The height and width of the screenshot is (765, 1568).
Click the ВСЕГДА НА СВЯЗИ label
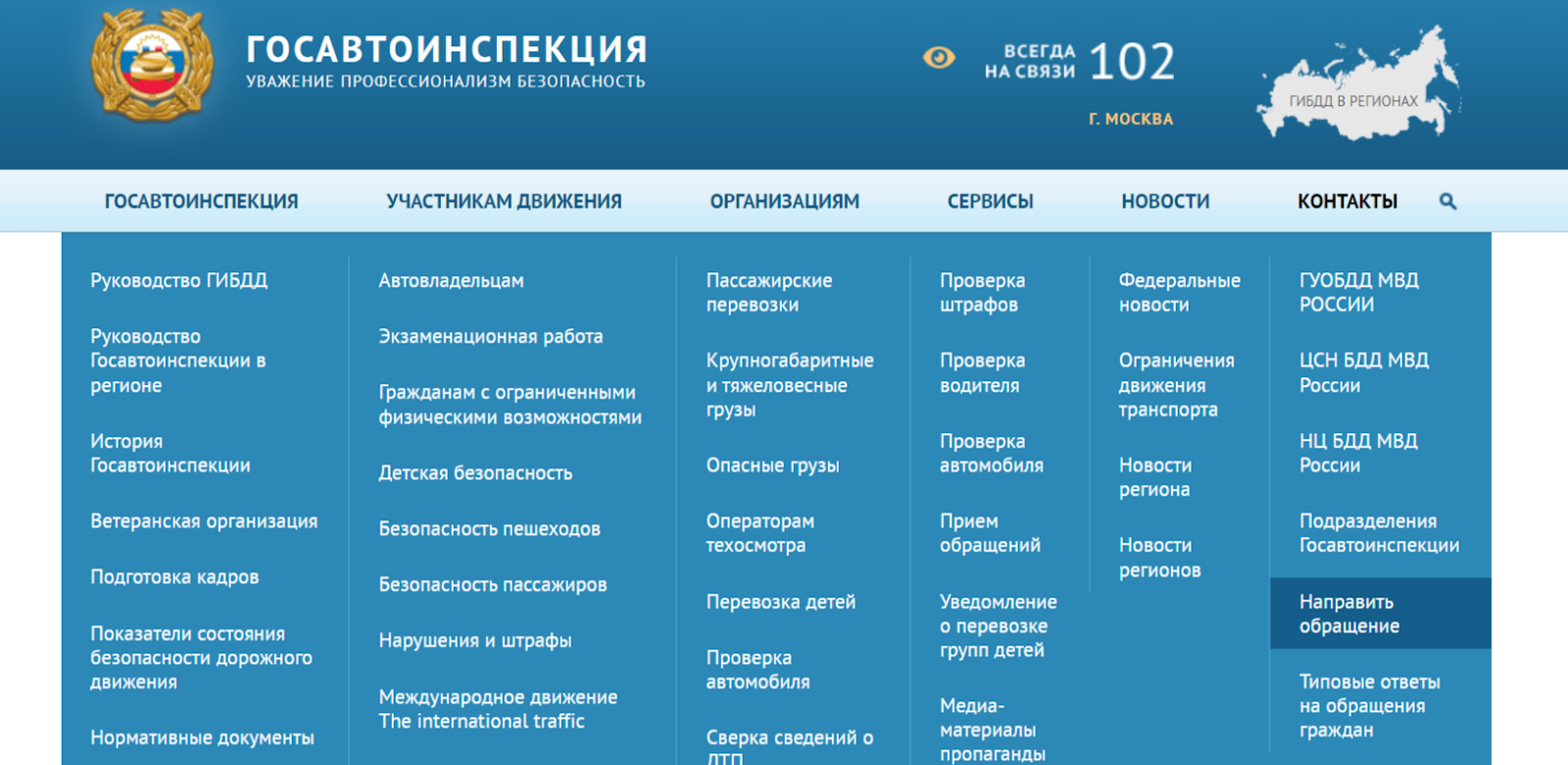tap(1030, 62)
